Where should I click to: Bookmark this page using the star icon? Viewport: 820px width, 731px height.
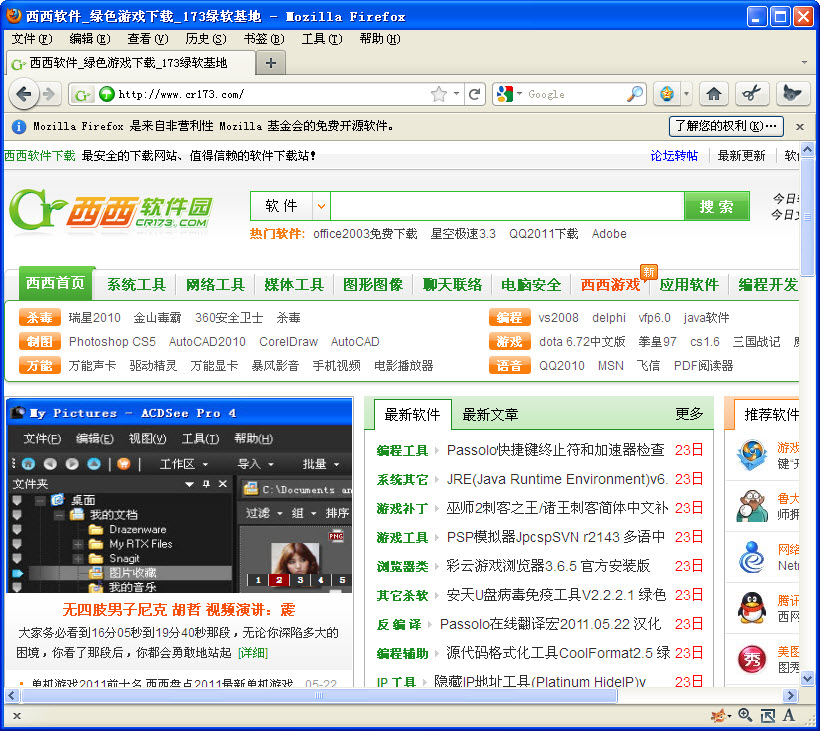click(x=439, y=94)
